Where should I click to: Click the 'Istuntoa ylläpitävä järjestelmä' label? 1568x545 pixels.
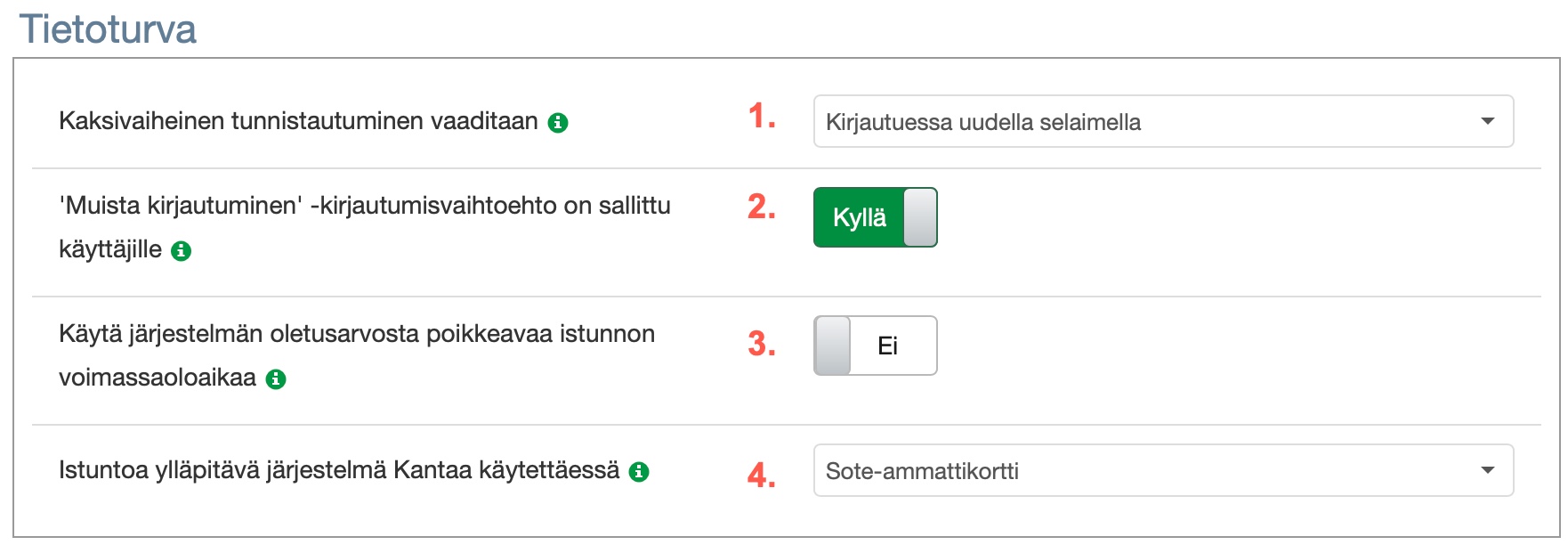click(x=338, y=470)
